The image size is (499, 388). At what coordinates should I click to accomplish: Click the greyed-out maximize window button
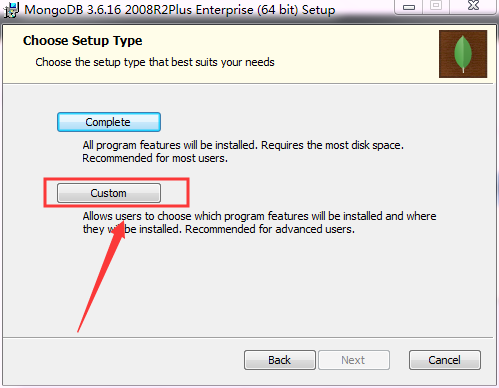[436, 6]
